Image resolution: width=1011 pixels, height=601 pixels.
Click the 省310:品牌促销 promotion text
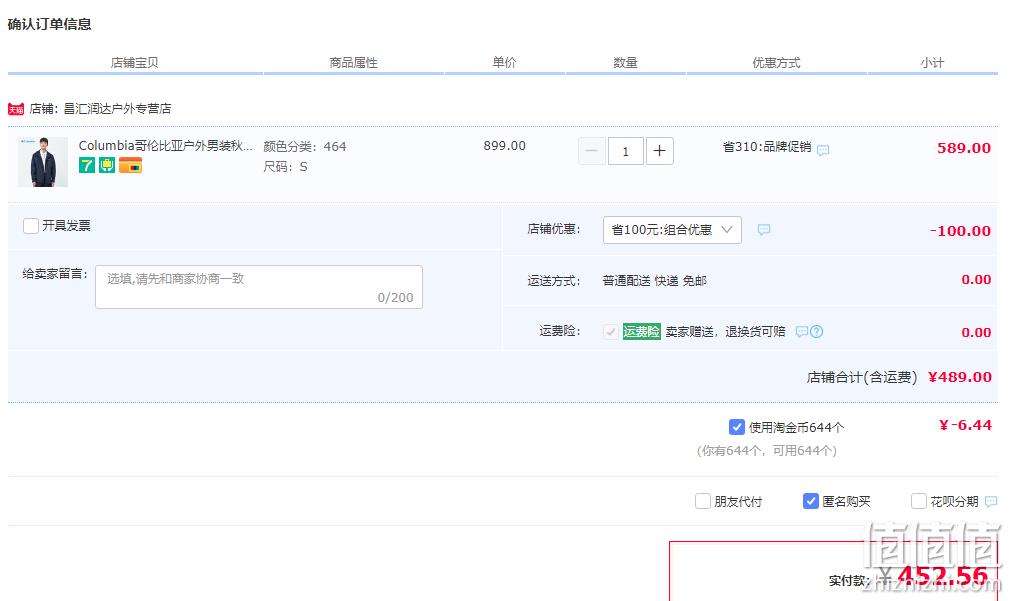point(767,147)
